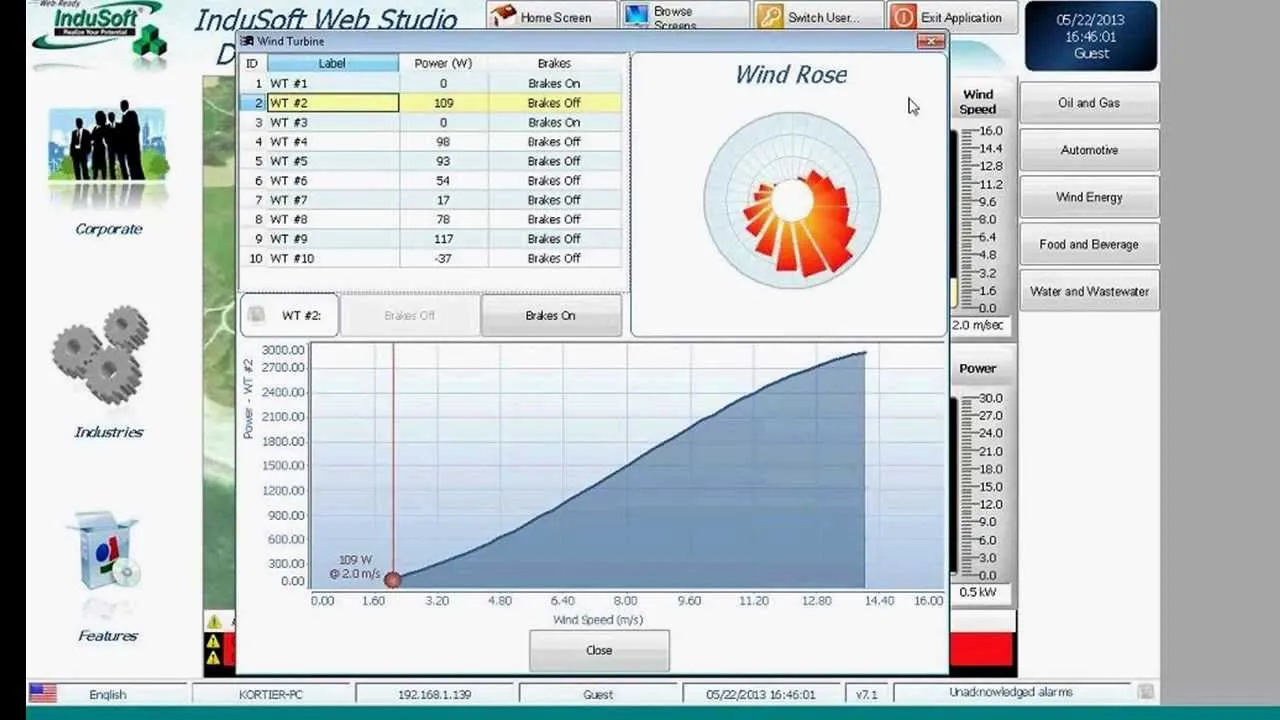Click the Wind Rose chart
This screenshot has width=1280, height=720.
pyautogui.click(x=792, y=201)
